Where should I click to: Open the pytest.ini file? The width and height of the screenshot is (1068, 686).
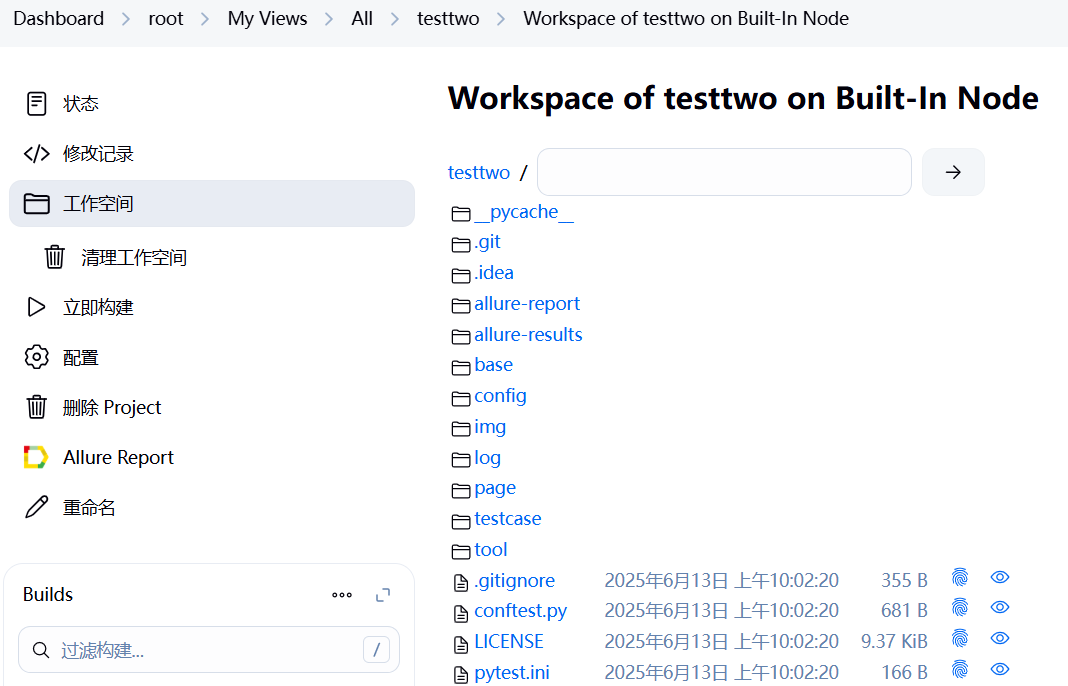click(x=512, y=672)
